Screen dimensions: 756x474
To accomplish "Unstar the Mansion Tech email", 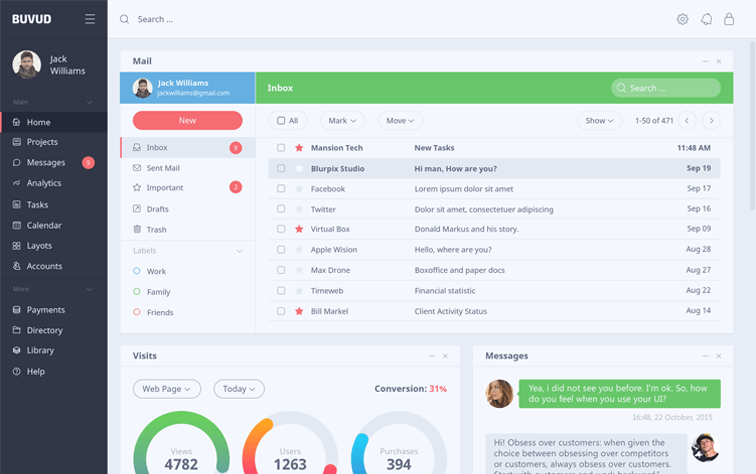I will (299, 148).
